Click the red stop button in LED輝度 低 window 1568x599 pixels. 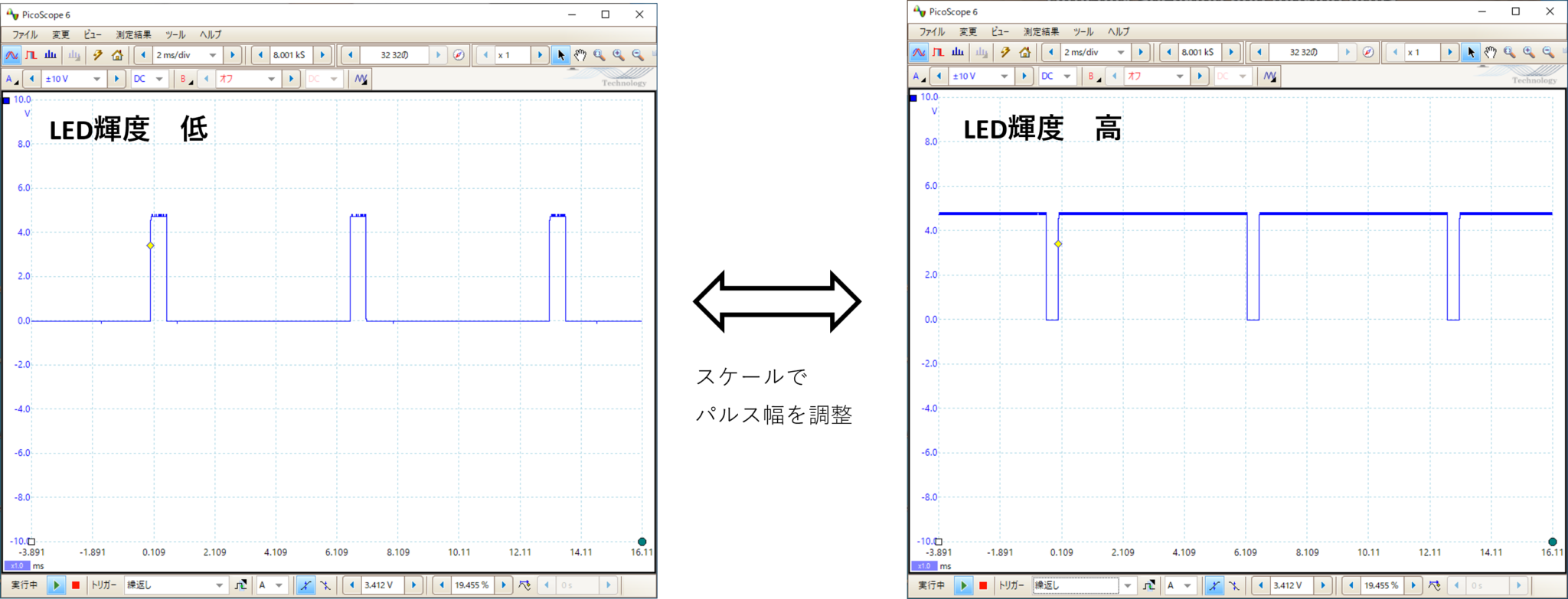(x=75, y=585)
